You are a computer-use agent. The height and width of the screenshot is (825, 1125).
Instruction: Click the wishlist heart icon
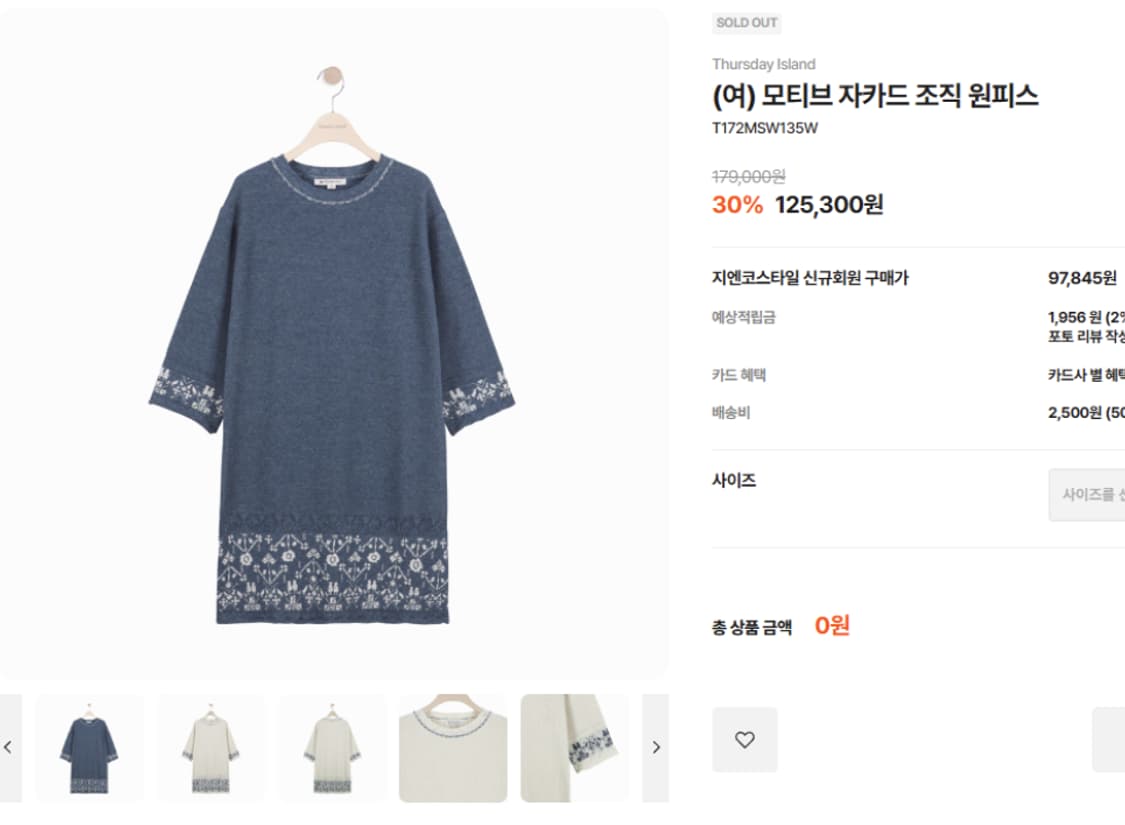[x=745, y=740]
